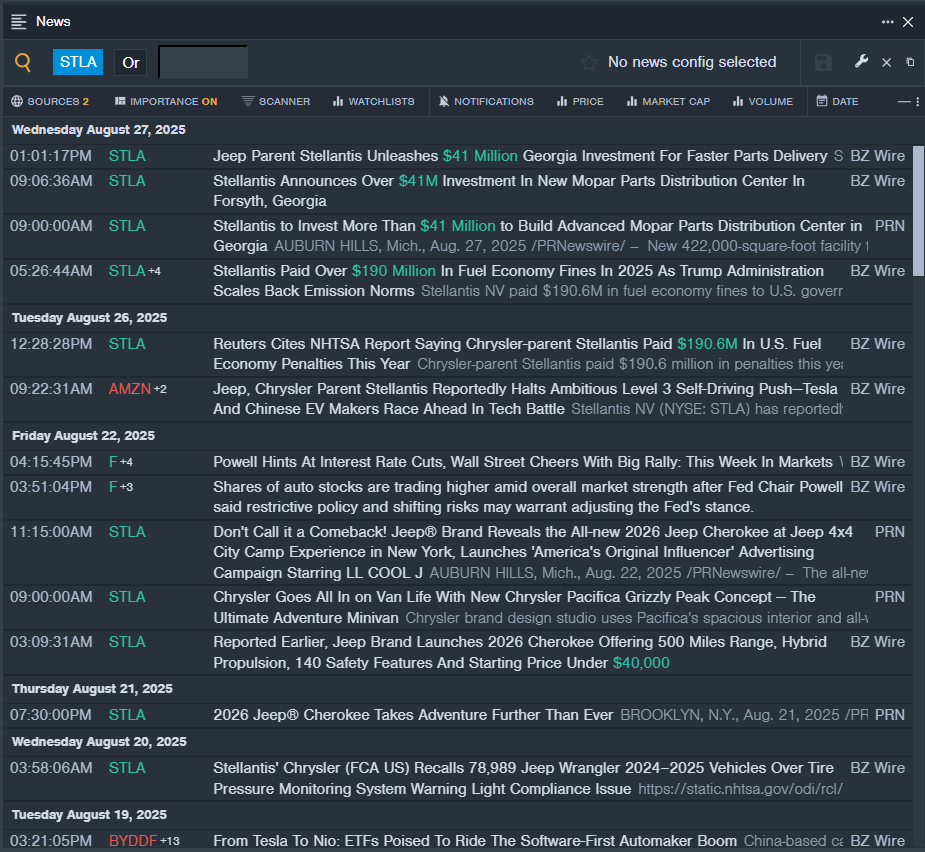Open the three-dot options menu
Screen dimensions: 925x852
887,22
